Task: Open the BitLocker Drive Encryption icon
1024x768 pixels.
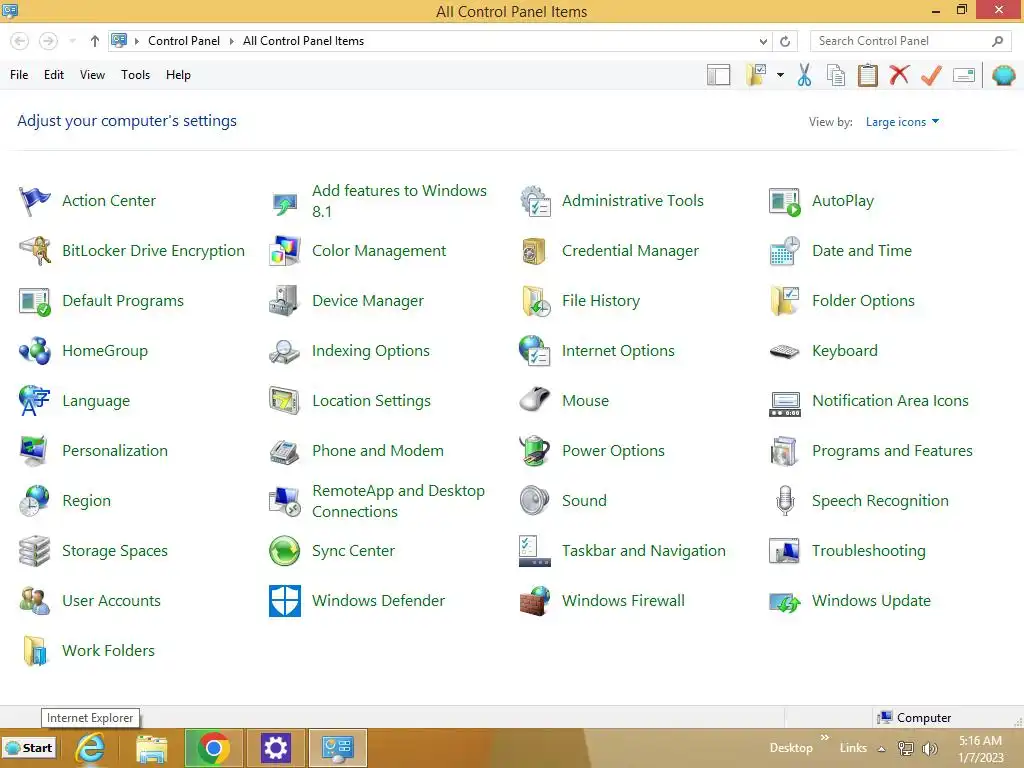Action: point(35,251)
